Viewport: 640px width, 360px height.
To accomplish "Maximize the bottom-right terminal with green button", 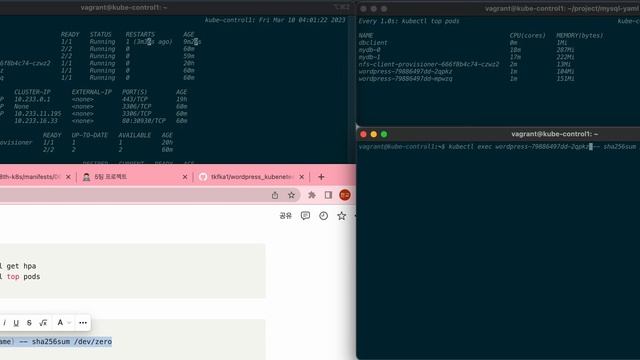I will pyautogui.click(x=384, y=134).
